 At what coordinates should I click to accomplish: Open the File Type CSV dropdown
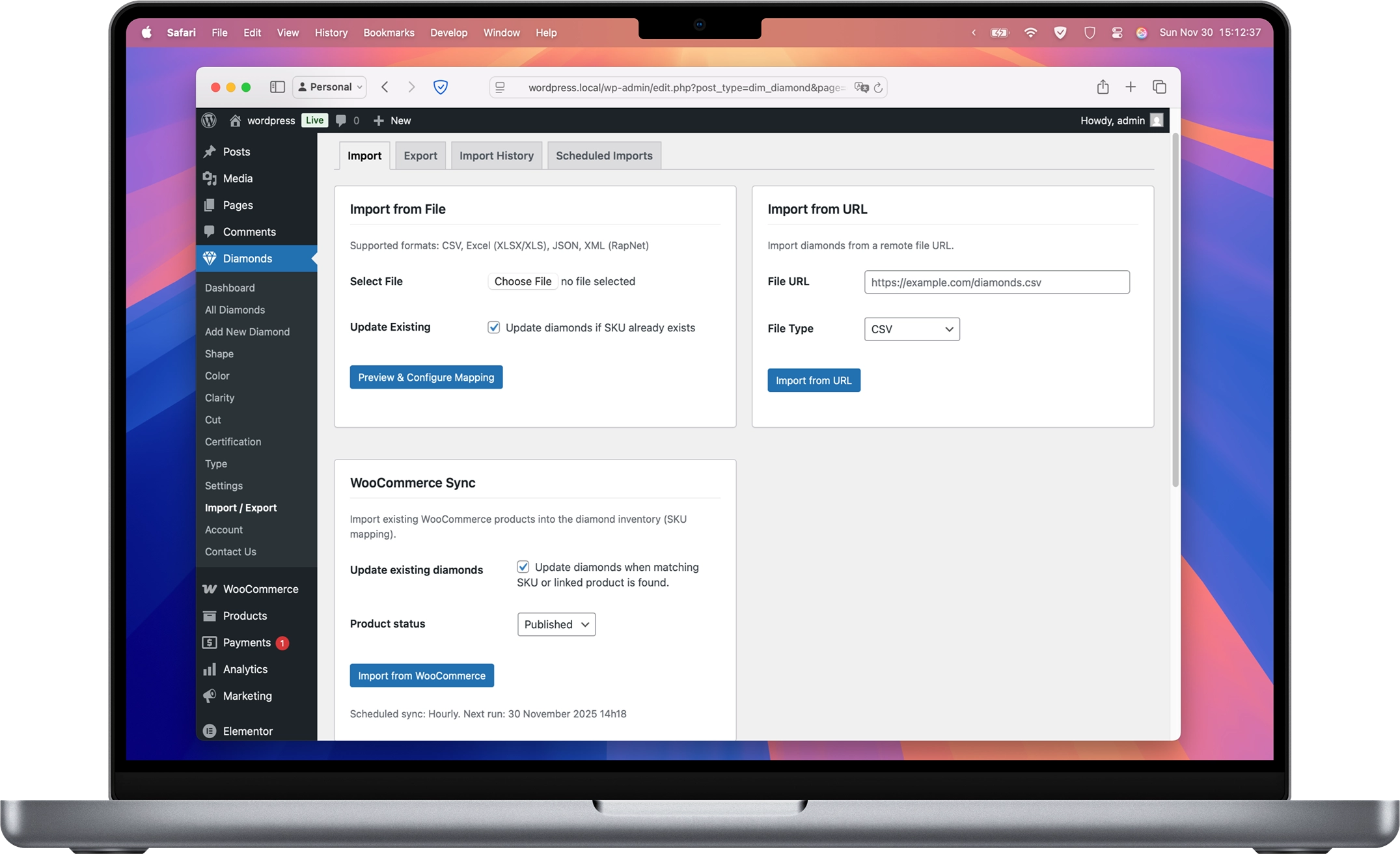pos(911,329)
